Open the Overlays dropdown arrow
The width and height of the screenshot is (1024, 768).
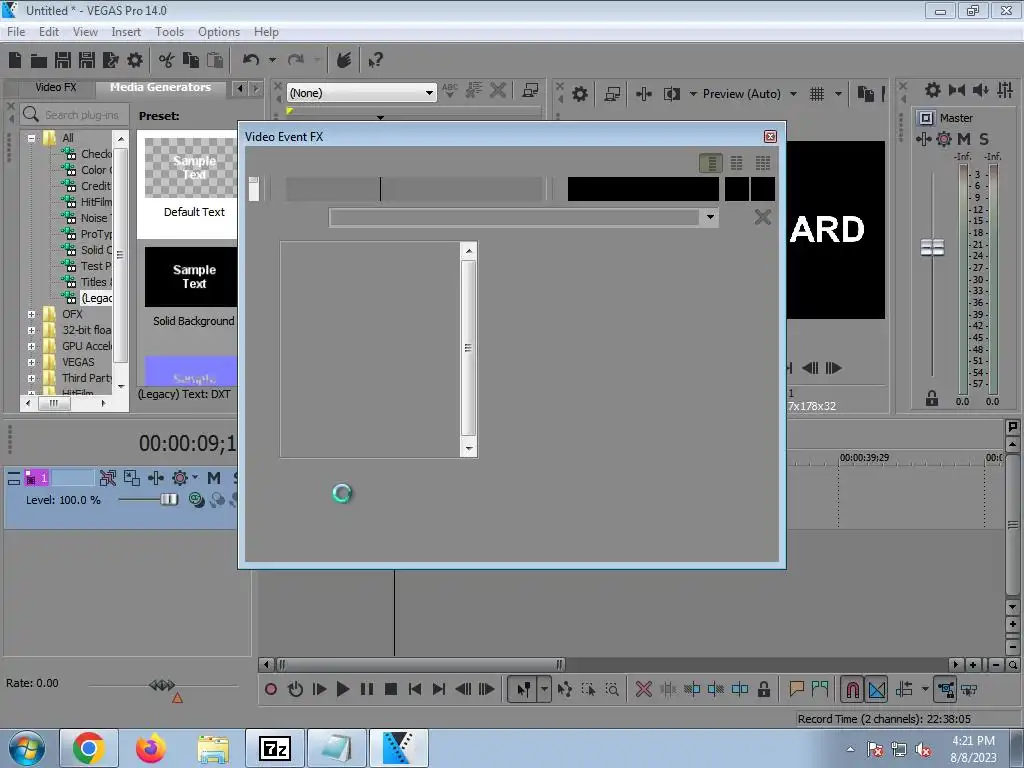(839, 94)
